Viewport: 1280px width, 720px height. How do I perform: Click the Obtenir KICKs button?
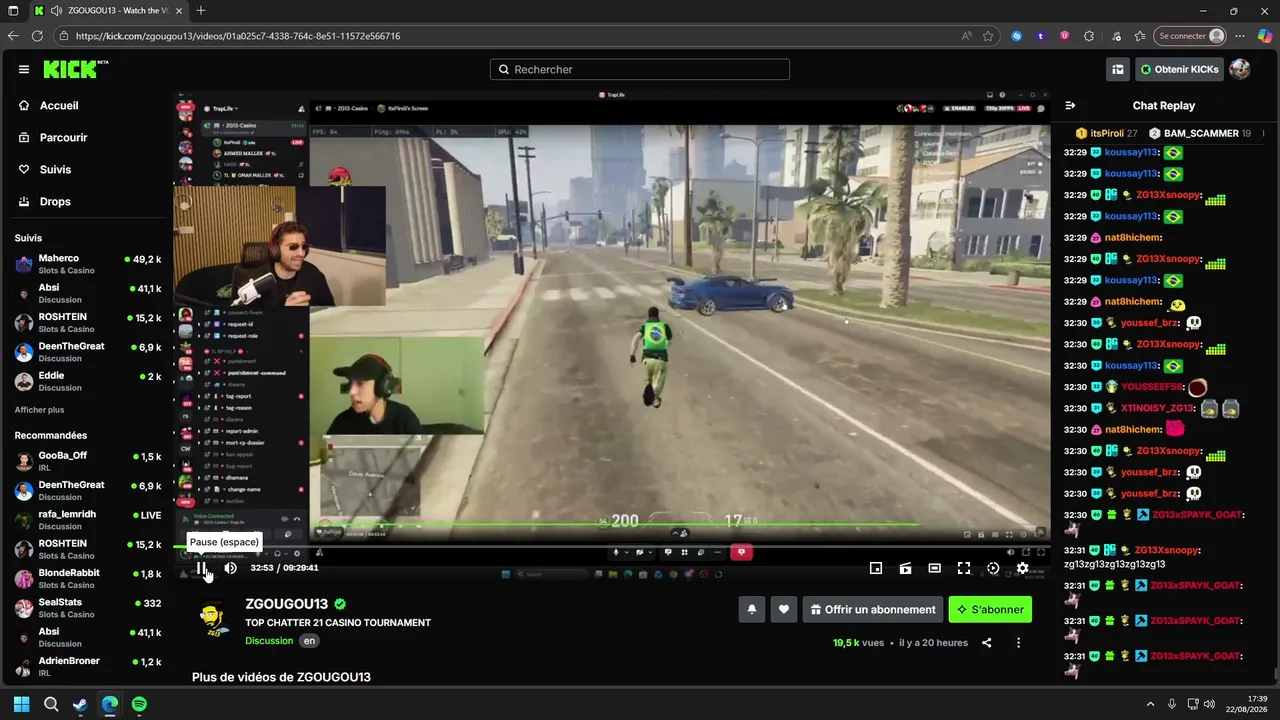(1179, 69)
